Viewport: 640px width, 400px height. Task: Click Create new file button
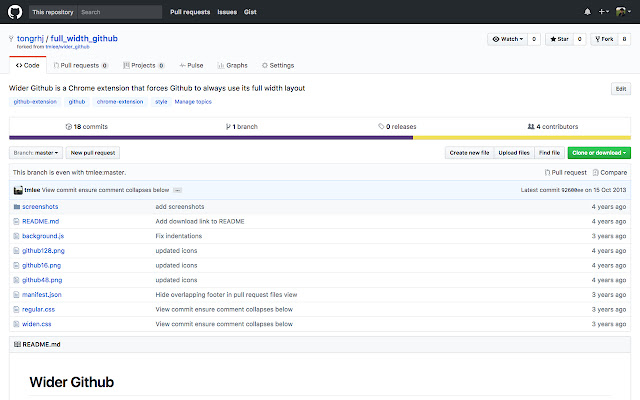[x=469, y=153]
